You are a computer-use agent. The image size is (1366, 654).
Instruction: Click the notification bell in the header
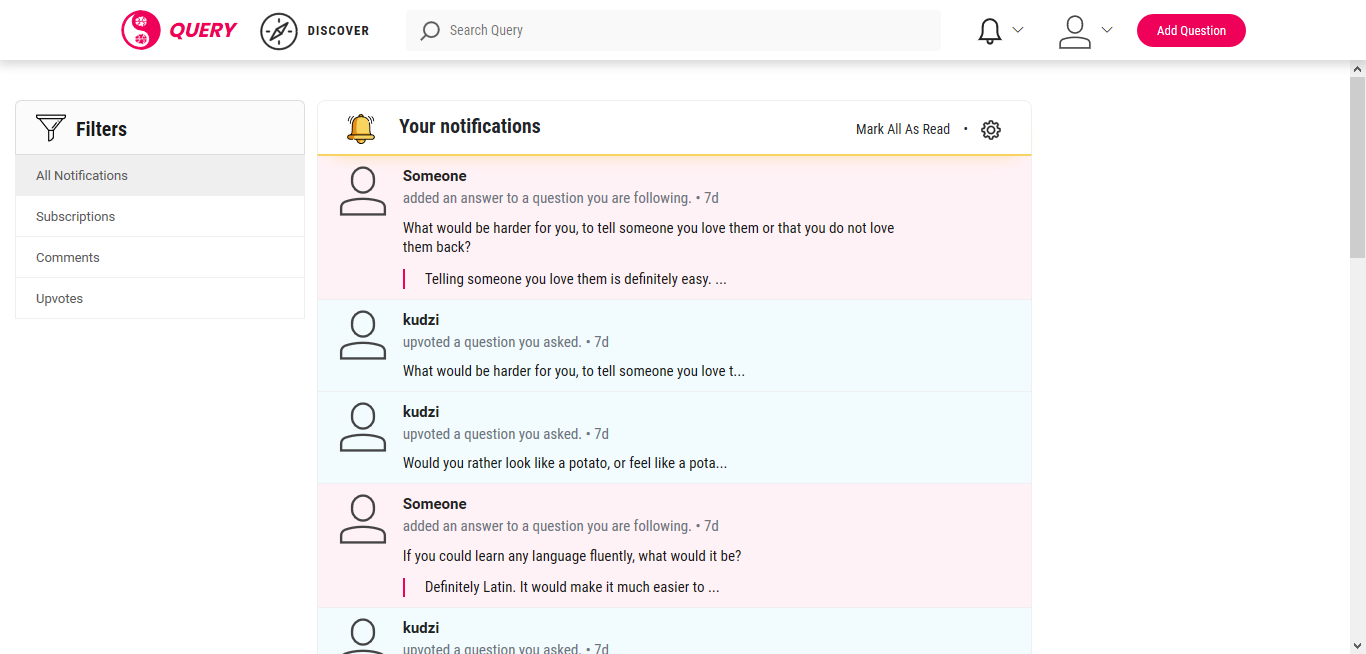(990, 31)
